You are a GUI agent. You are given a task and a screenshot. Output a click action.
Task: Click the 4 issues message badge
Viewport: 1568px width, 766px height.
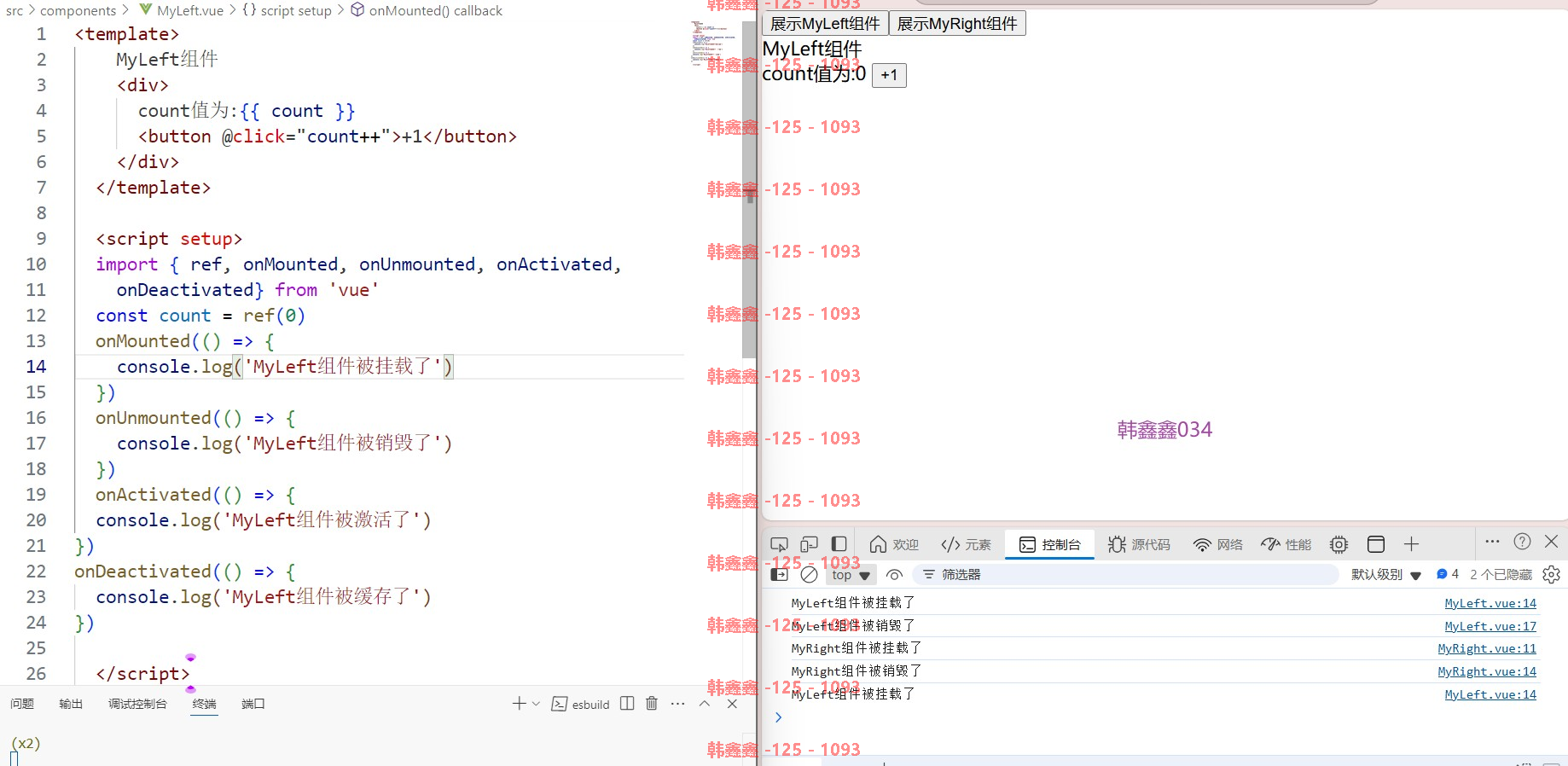coord(1448,574)
